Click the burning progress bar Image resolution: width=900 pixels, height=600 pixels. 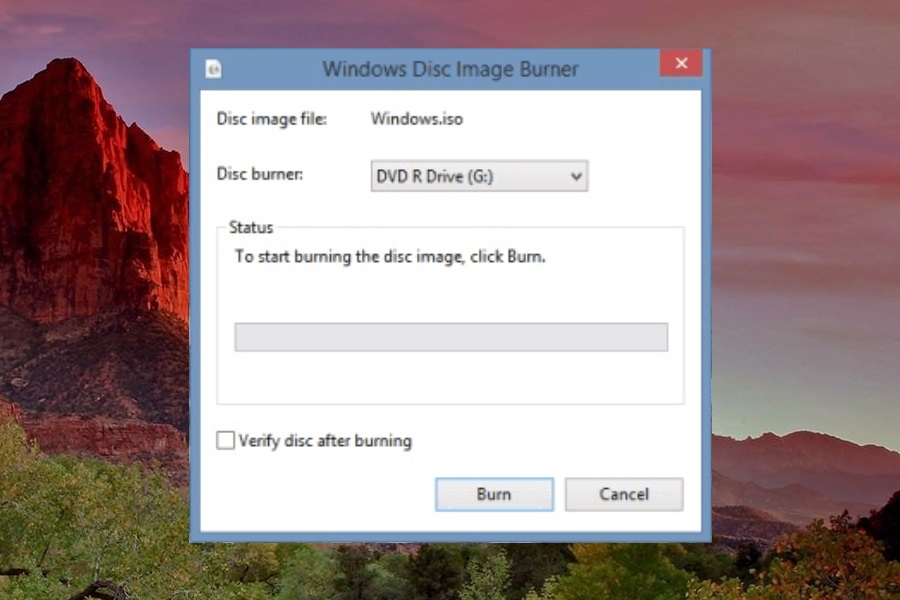450,336
